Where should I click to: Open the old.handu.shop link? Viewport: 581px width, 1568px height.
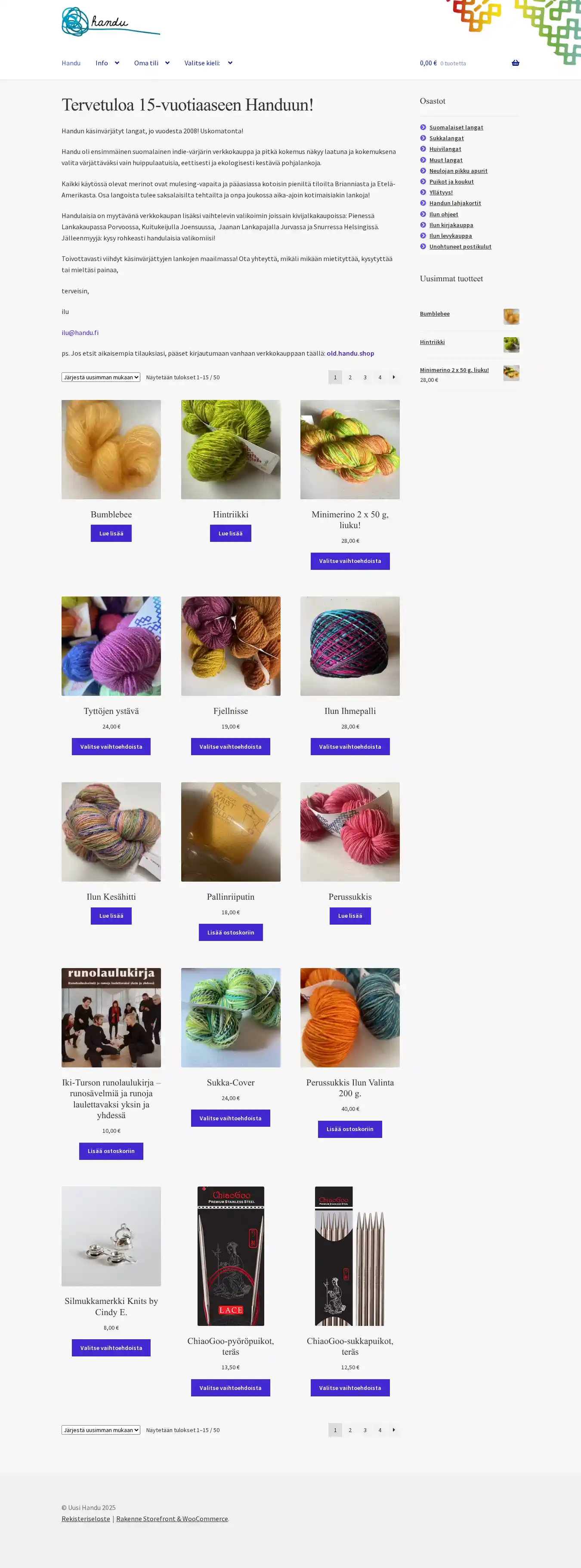pyautogui.click(x=351, y=353)
